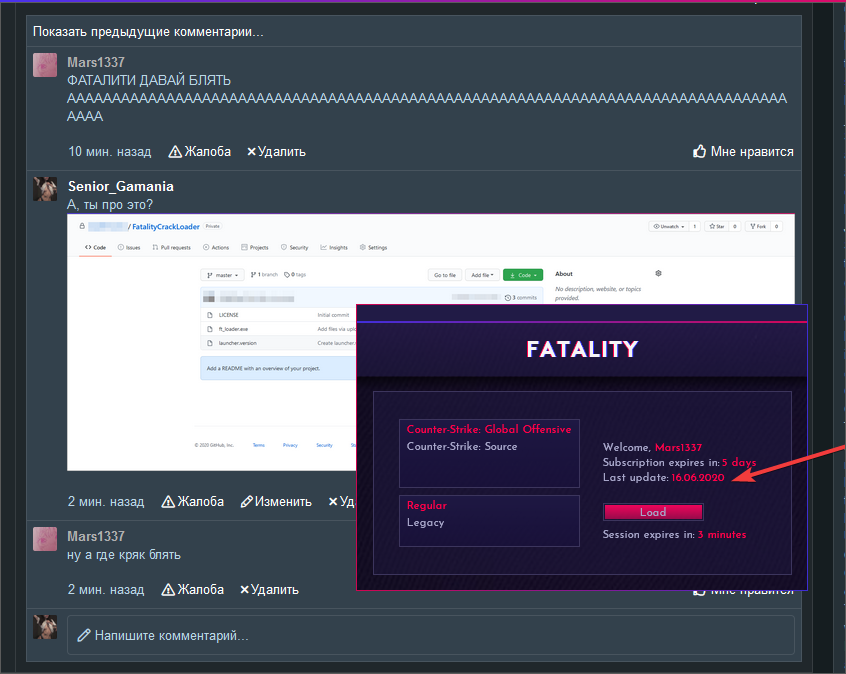
Task: Select Counter-Strike: Global Offensive in Fatality
Action: click(x=489, y=429)
